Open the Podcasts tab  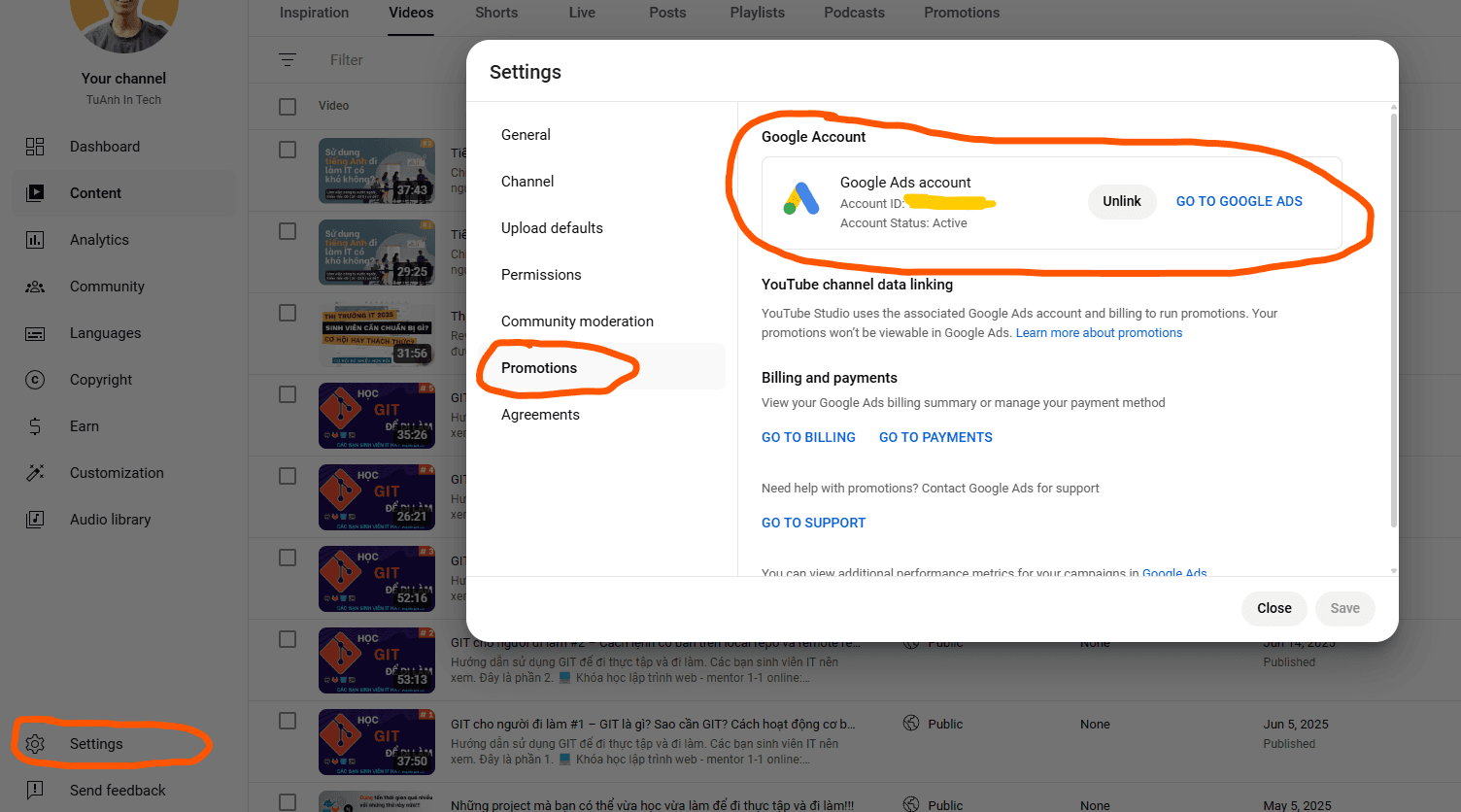click(854, 13)
